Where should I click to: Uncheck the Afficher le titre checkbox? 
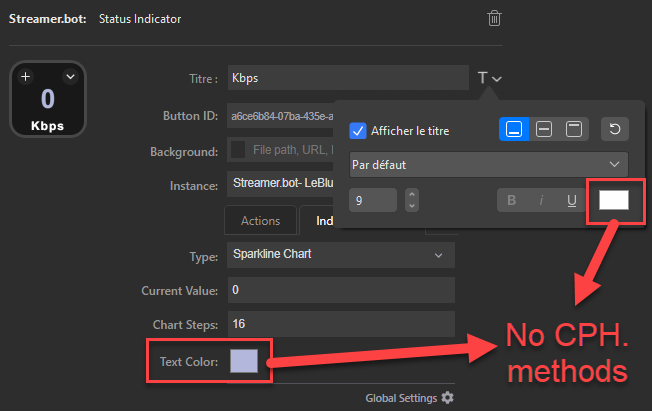pyautogui.click(x=358, y=131)
